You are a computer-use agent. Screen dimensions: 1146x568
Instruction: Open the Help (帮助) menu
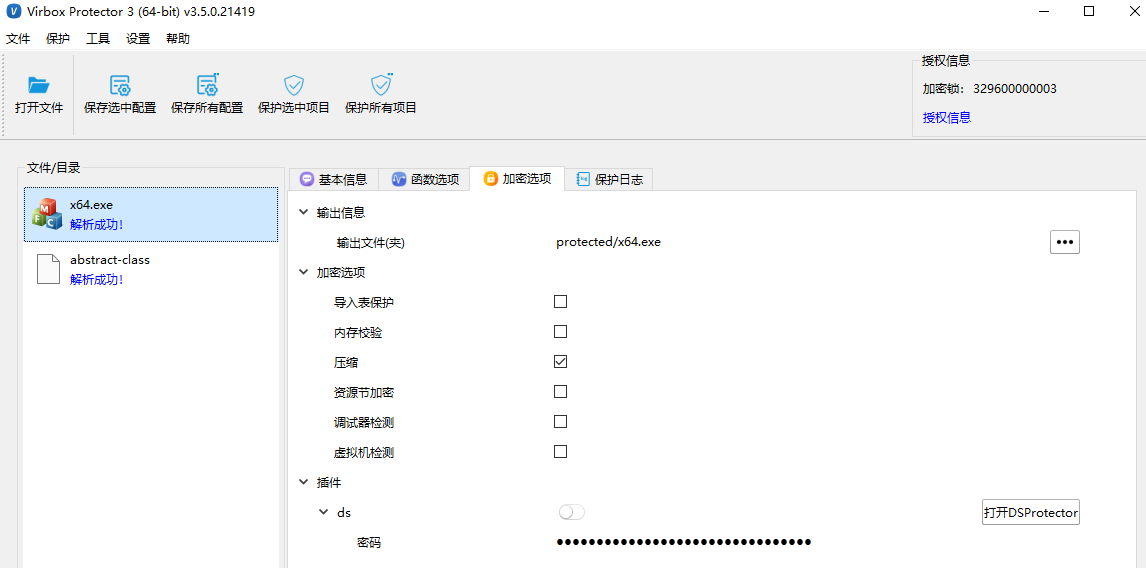coord(178,39)
